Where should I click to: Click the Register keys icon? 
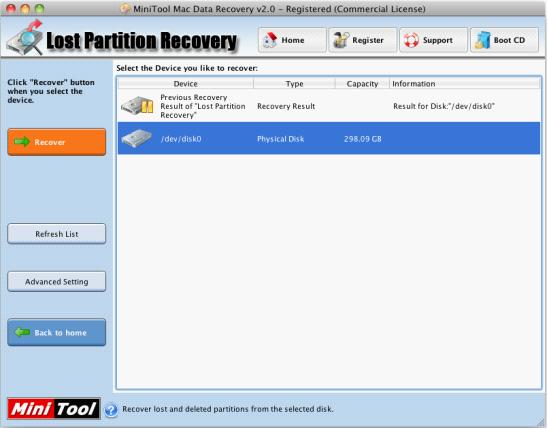(341, 40)
